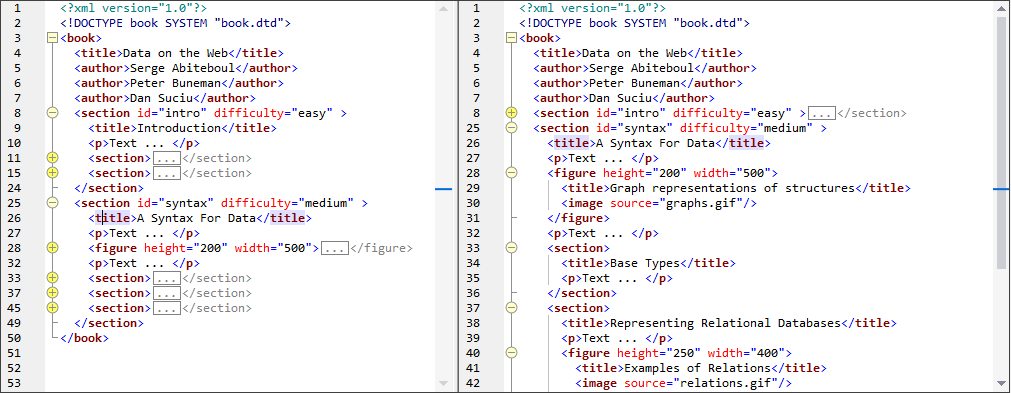The width and height of the screenshot is (1011, 393).
Task: Click 'Serge Abiteboul' author text in left pane
Action: click(x=182, y=68)
